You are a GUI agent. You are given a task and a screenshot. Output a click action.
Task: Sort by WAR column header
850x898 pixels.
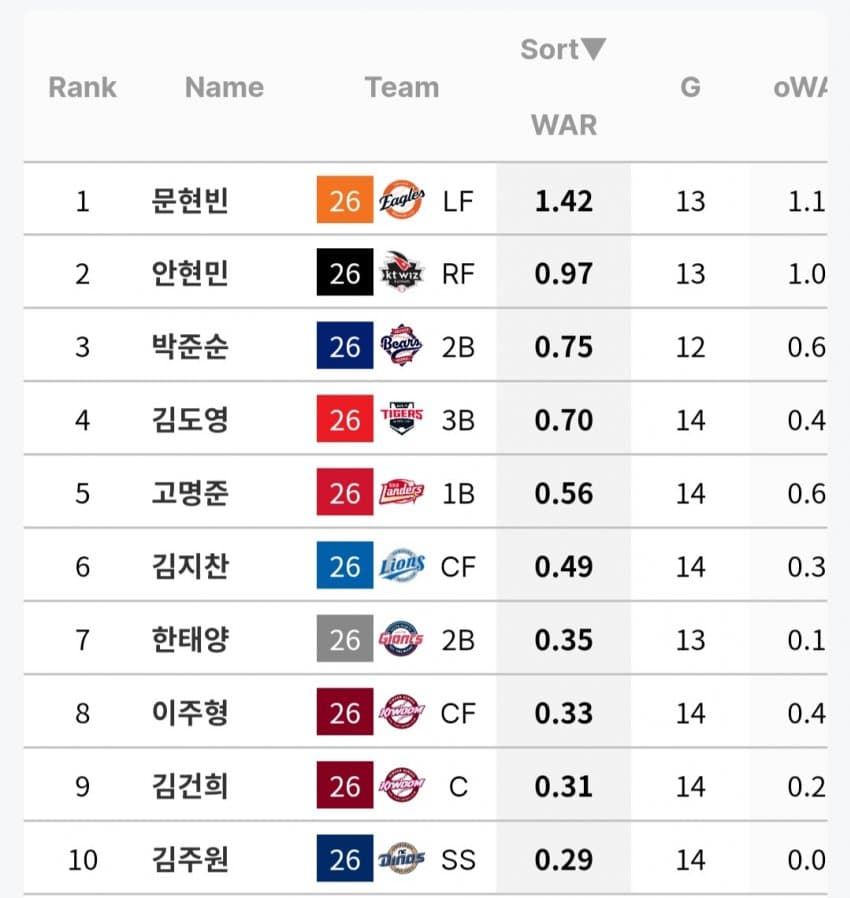click(x=563, y=125)
